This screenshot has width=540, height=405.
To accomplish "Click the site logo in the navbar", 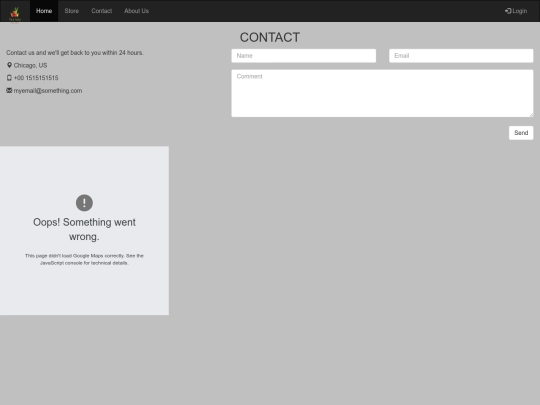I will click(x=15, y=14).
